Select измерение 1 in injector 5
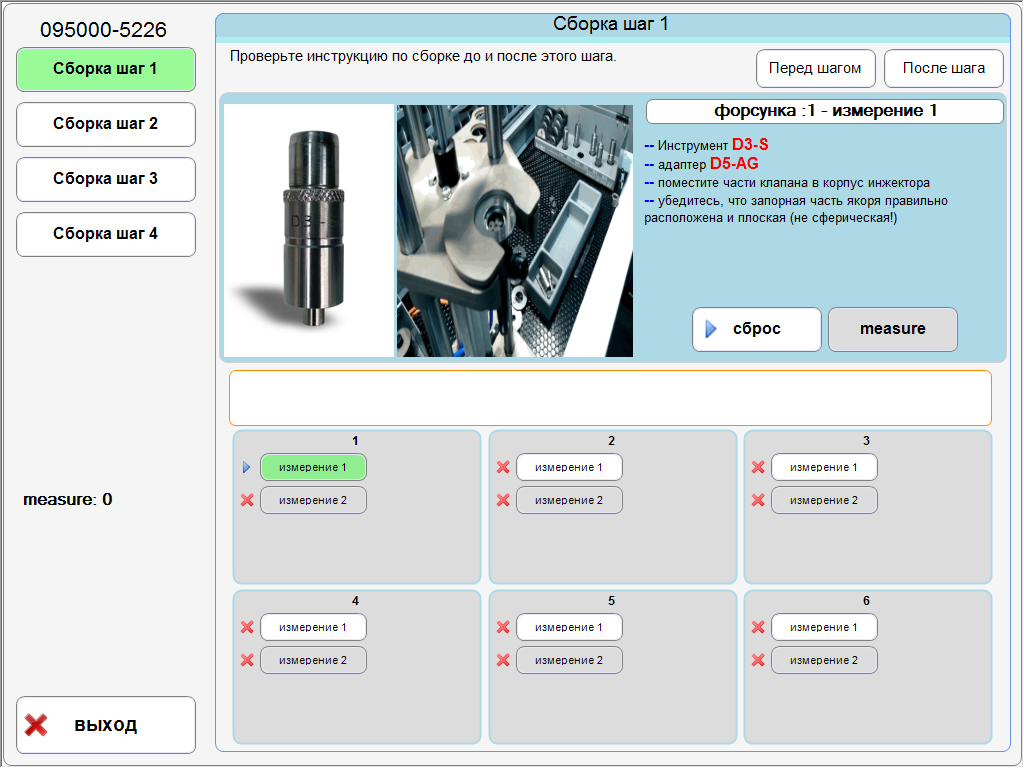Viewport: 1024px width, 768px height. pyautogui.click(x=569, y=628)
